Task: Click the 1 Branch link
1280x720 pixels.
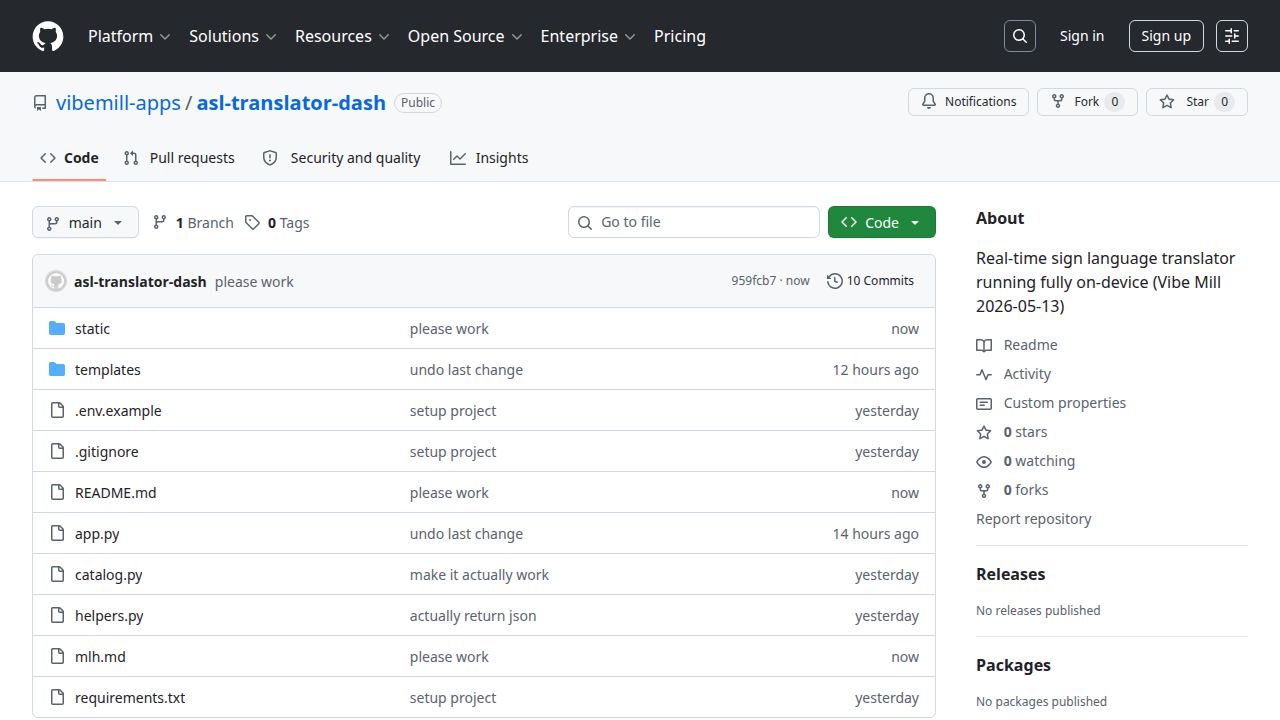Action: (193, 223)
